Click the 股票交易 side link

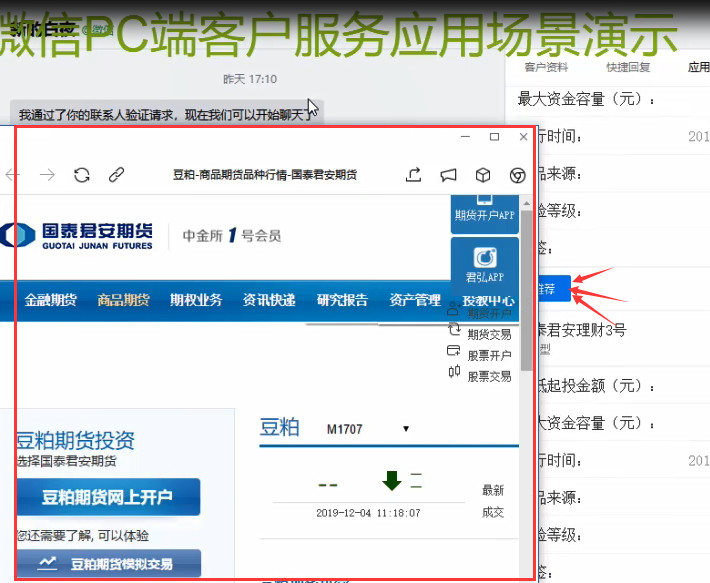(489, 377)
